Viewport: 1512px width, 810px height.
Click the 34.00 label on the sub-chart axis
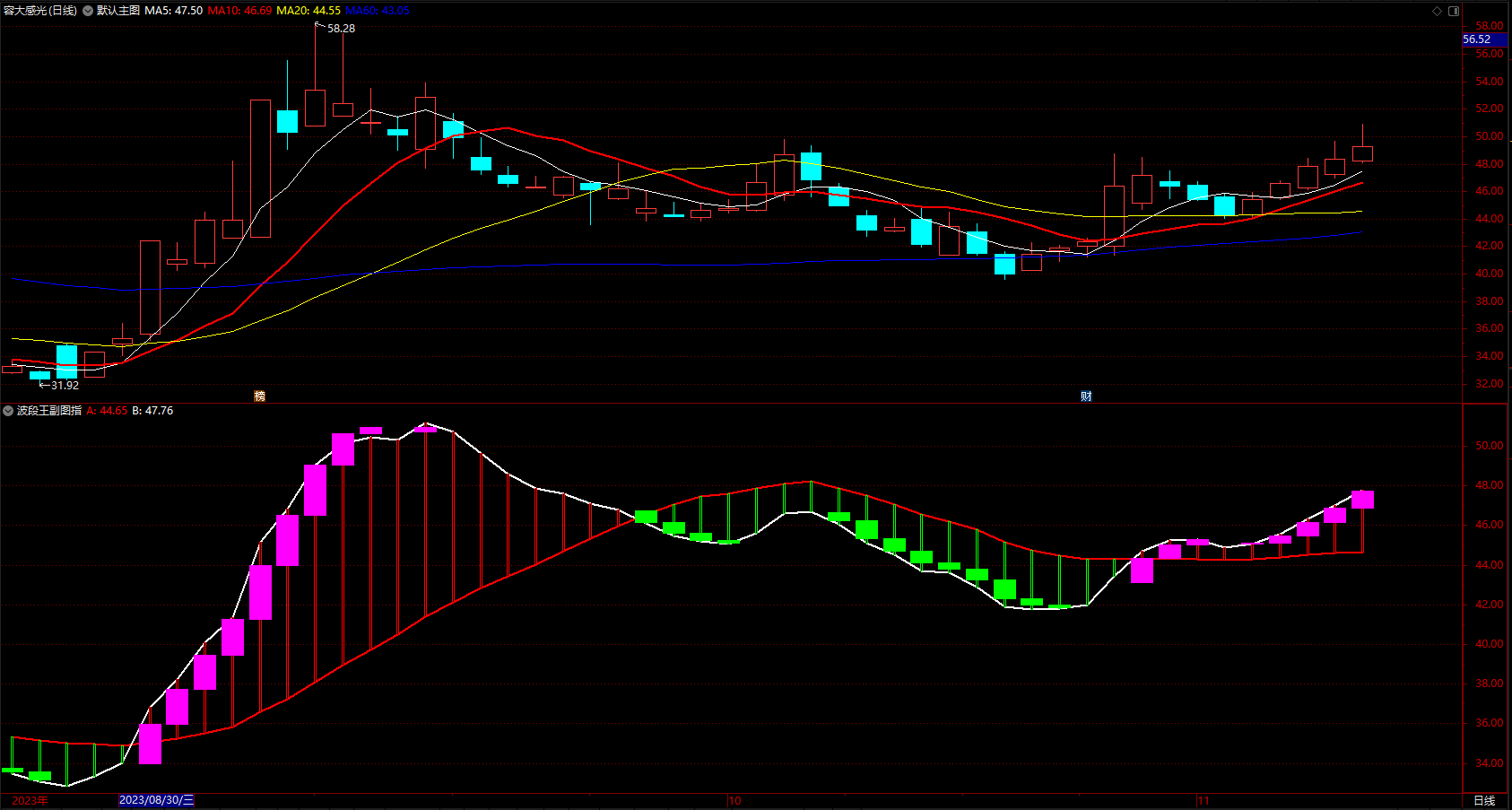(x=1489, y=763)
